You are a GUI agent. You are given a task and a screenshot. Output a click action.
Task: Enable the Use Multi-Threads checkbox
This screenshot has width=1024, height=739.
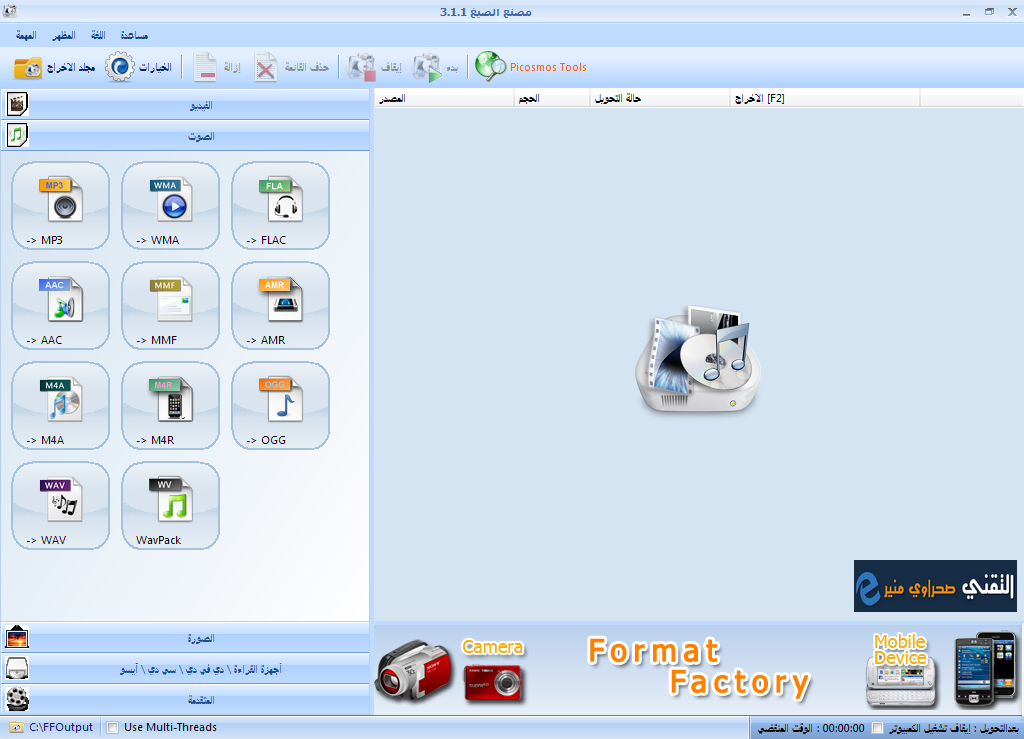[x=113, y=727]
